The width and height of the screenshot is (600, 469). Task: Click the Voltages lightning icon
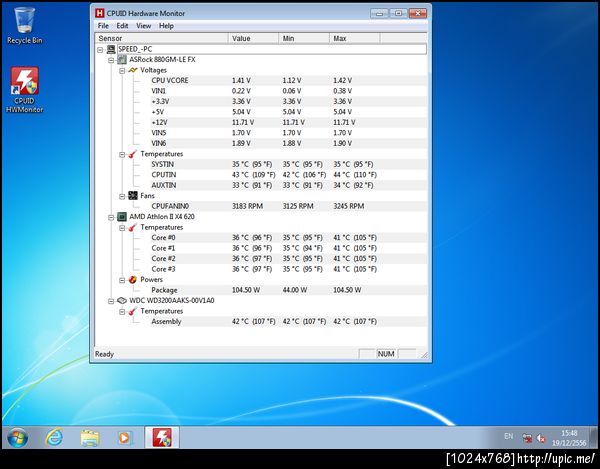[133, 70]
